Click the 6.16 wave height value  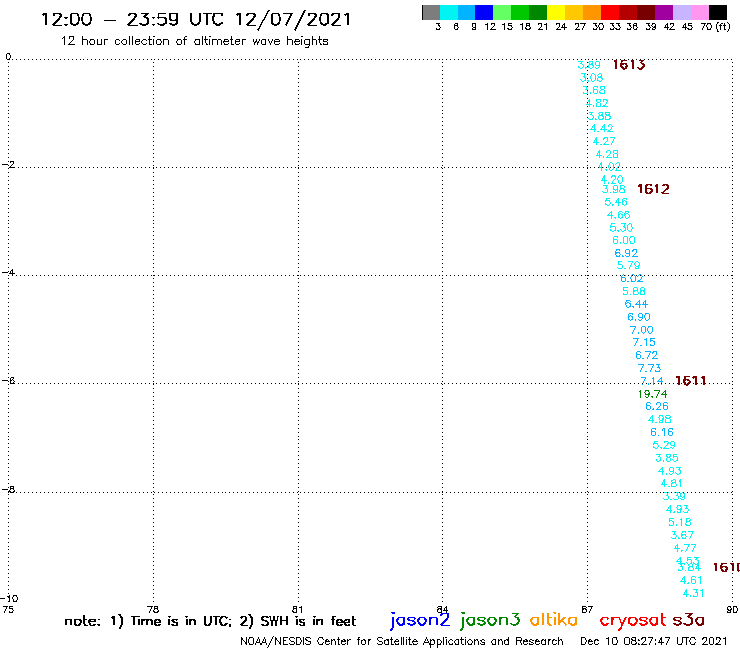(662, 432)
